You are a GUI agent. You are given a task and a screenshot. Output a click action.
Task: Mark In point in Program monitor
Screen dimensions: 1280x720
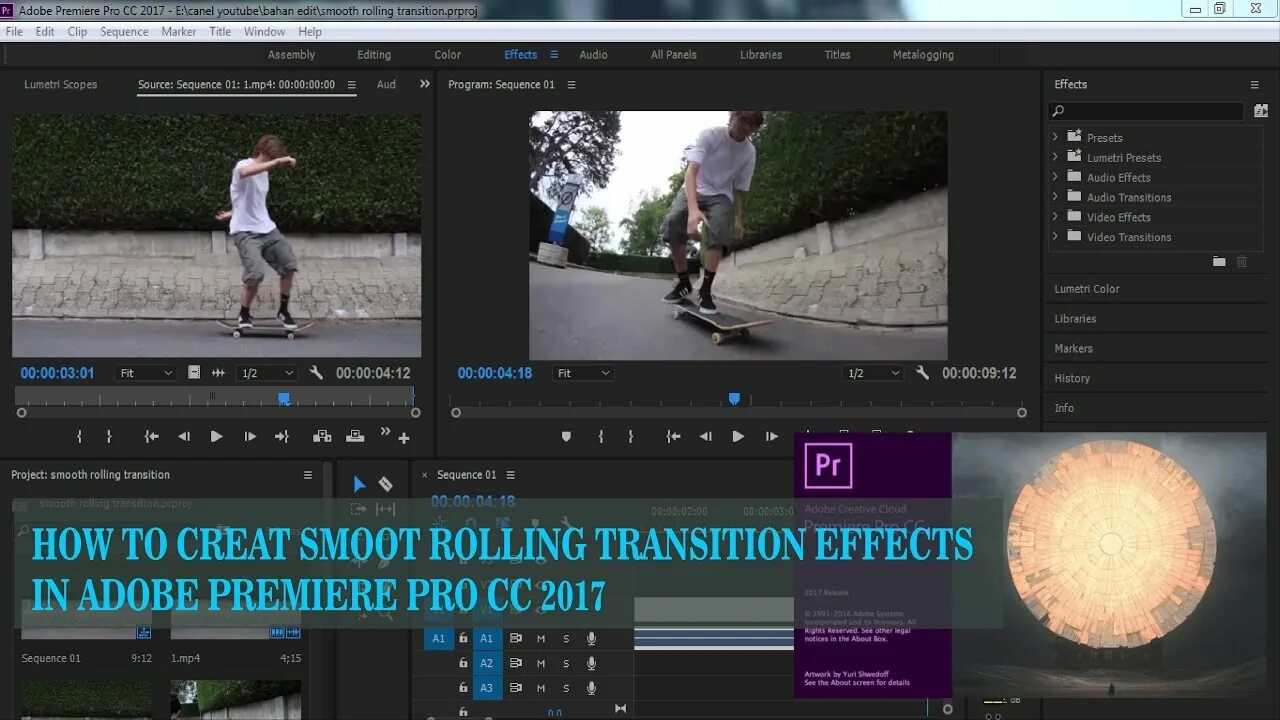[601, 436]
